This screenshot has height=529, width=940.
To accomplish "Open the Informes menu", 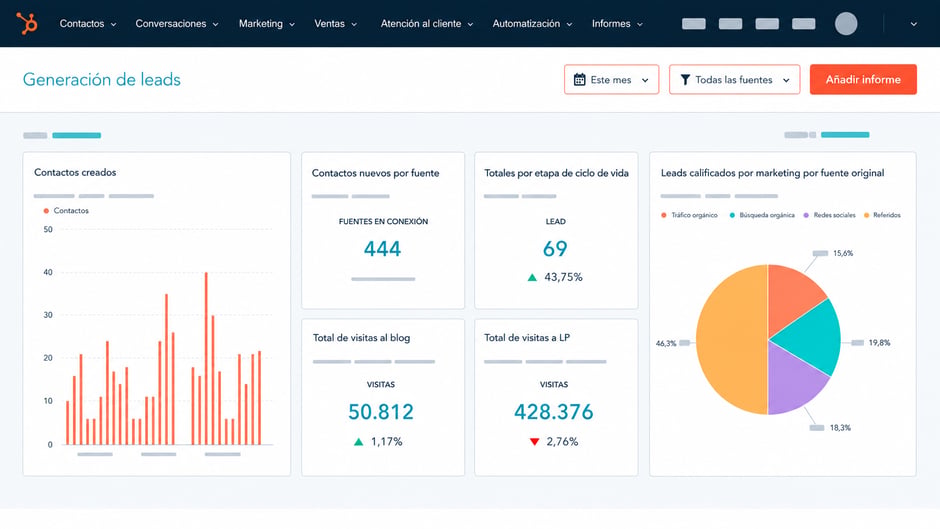I will 617,23.
